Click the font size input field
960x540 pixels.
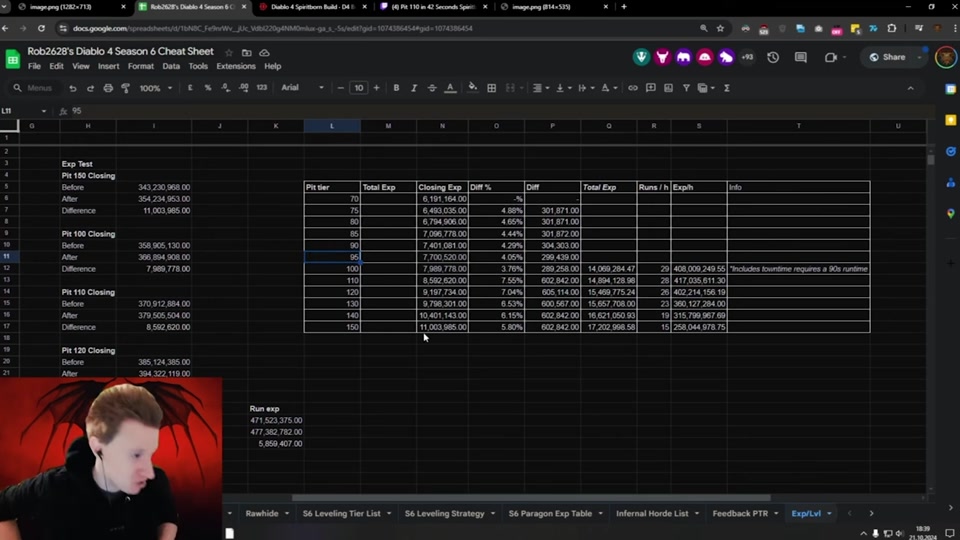click(359, 88)
